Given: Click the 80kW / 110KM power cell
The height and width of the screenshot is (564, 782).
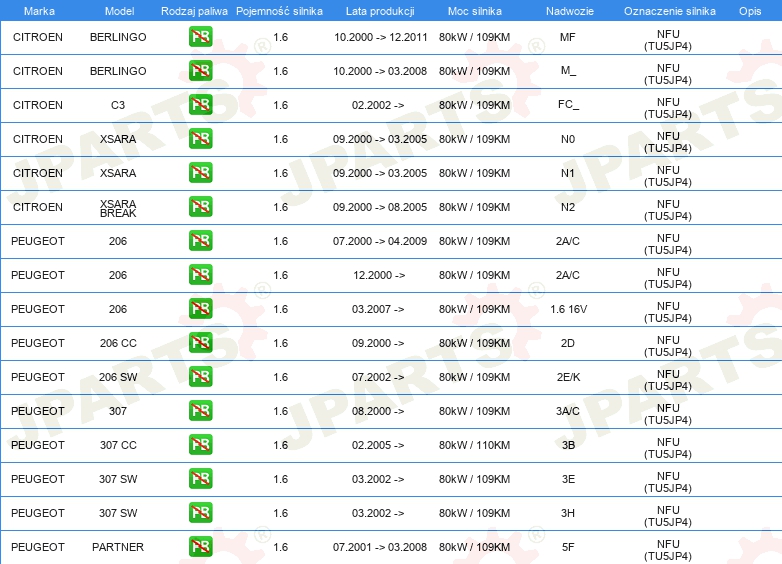Looking at the screenshot, I should (x=474, y=445).
